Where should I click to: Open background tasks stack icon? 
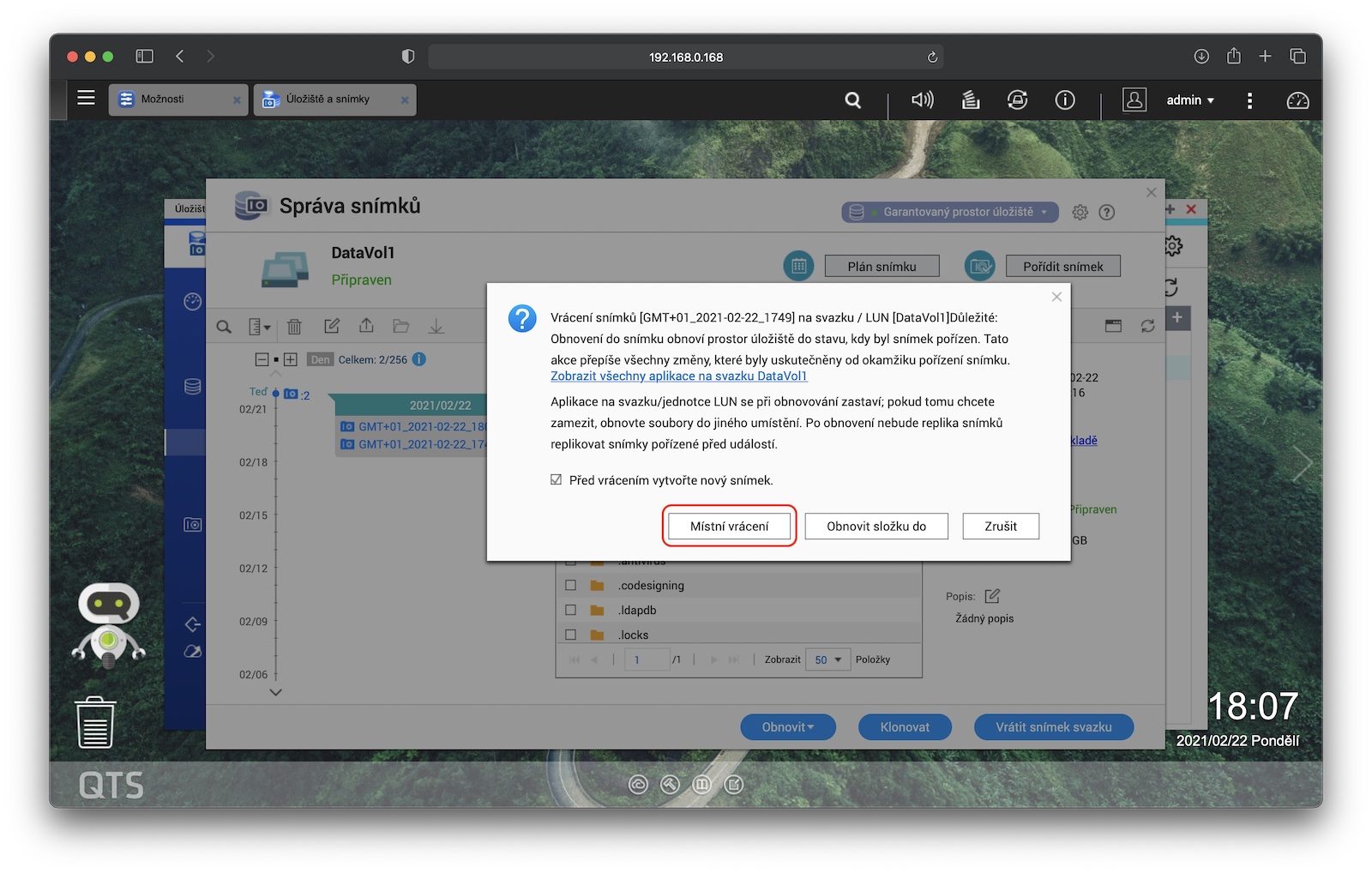point(970,99)
